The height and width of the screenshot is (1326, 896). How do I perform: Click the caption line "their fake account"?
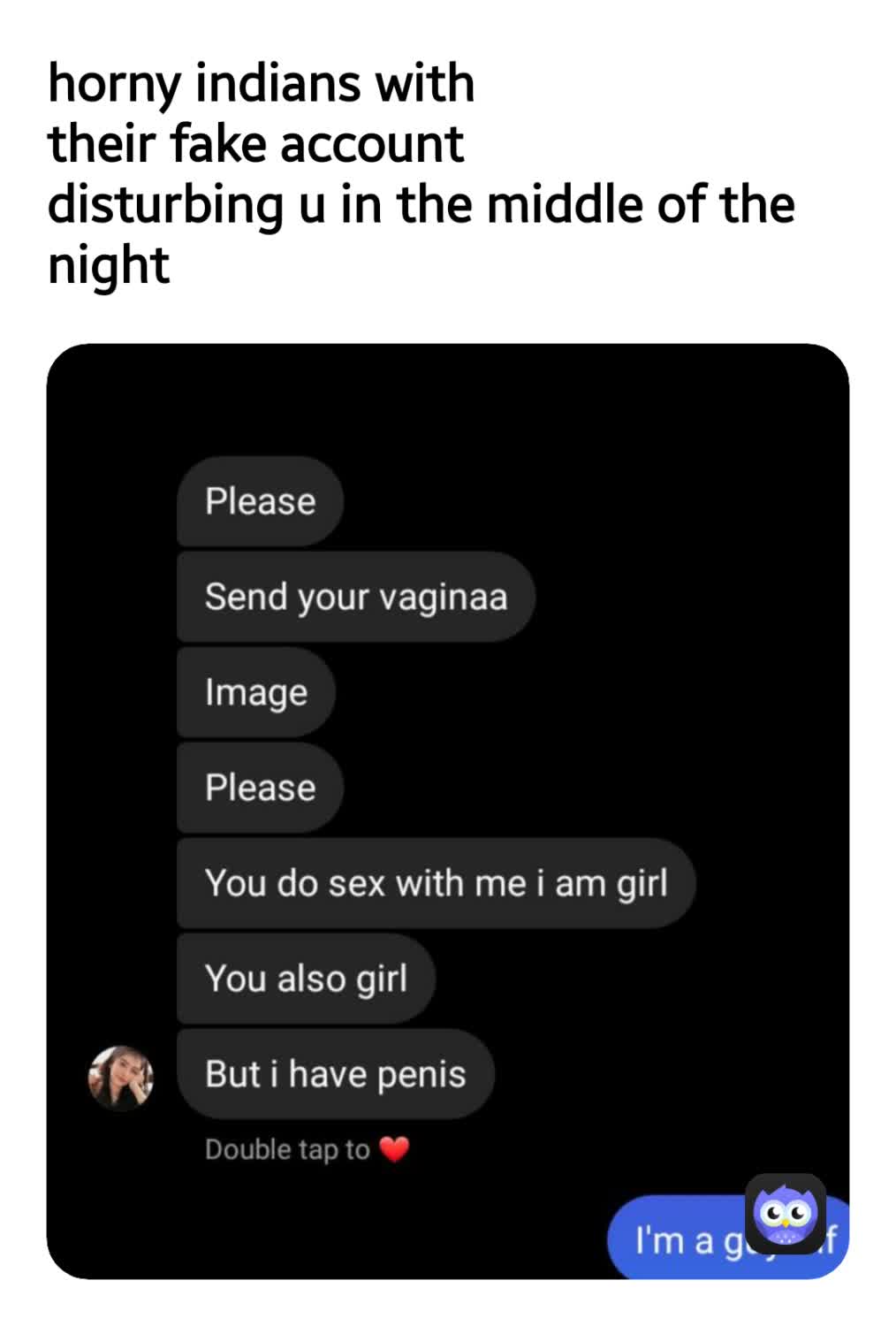tap(255, 144)
